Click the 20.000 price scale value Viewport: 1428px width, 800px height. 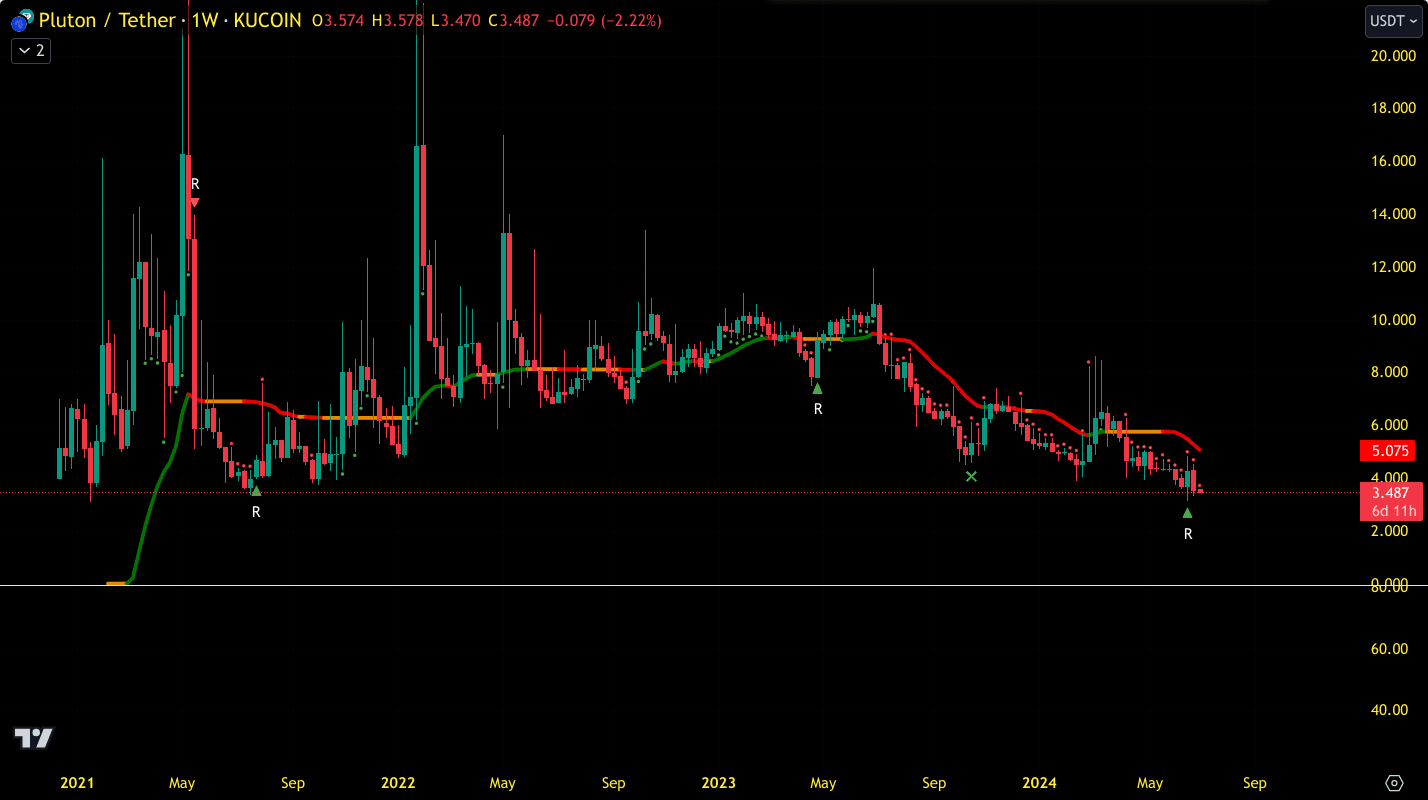pyautogui.click(x=1393, y=55)
